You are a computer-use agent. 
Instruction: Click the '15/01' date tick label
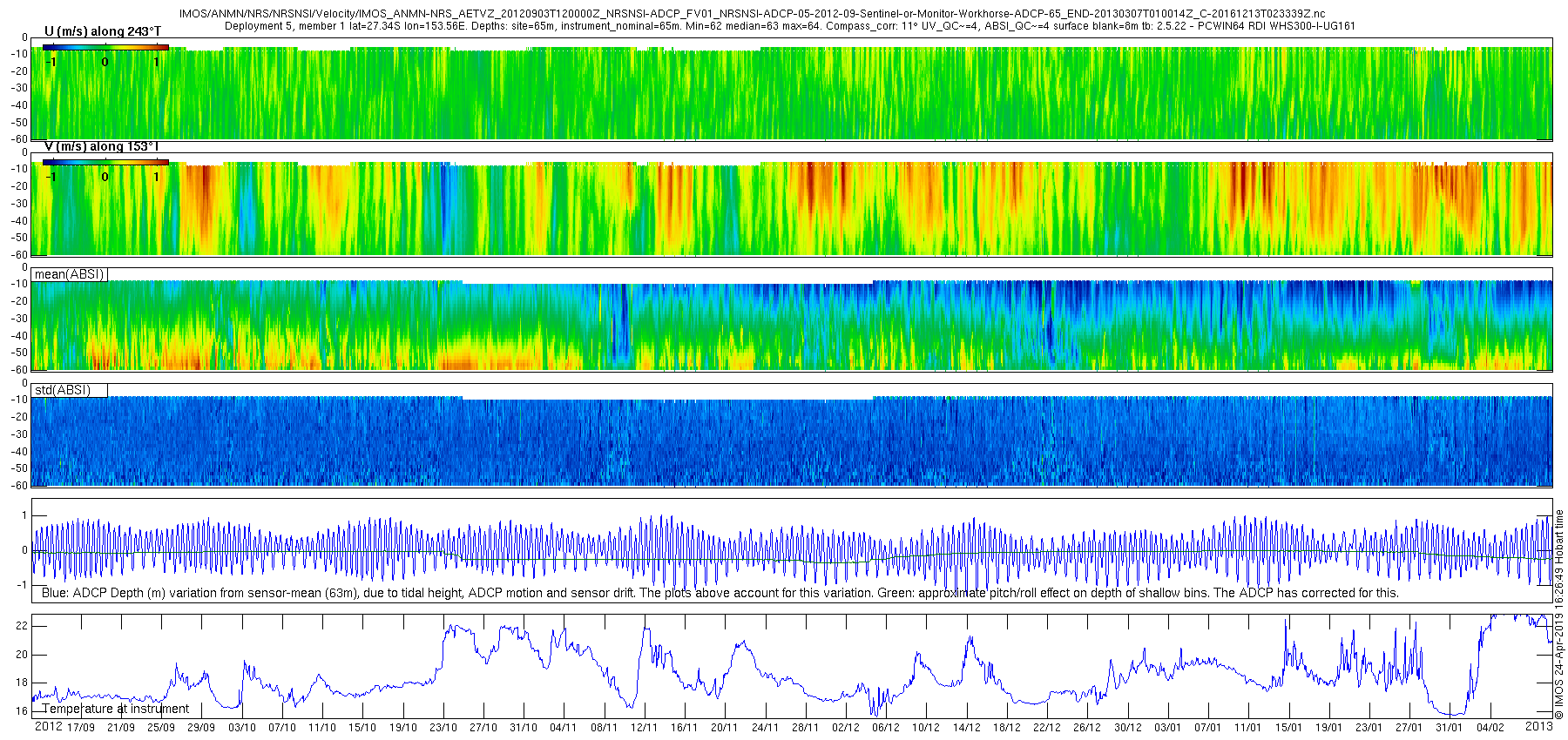[x=1289, y=728]
